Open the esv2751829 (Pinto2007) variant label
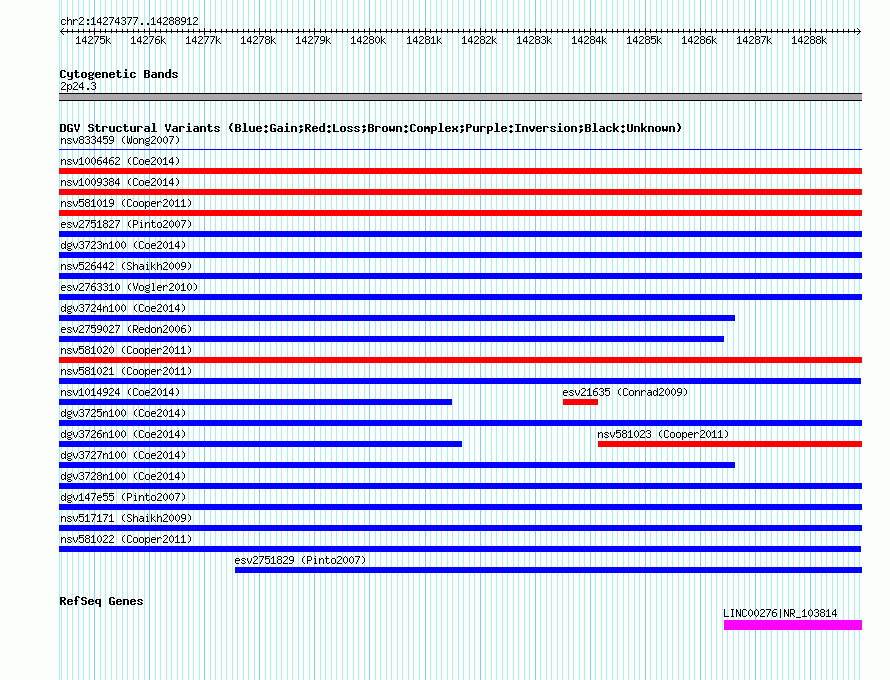890x680 pixels. pos(300,560)
